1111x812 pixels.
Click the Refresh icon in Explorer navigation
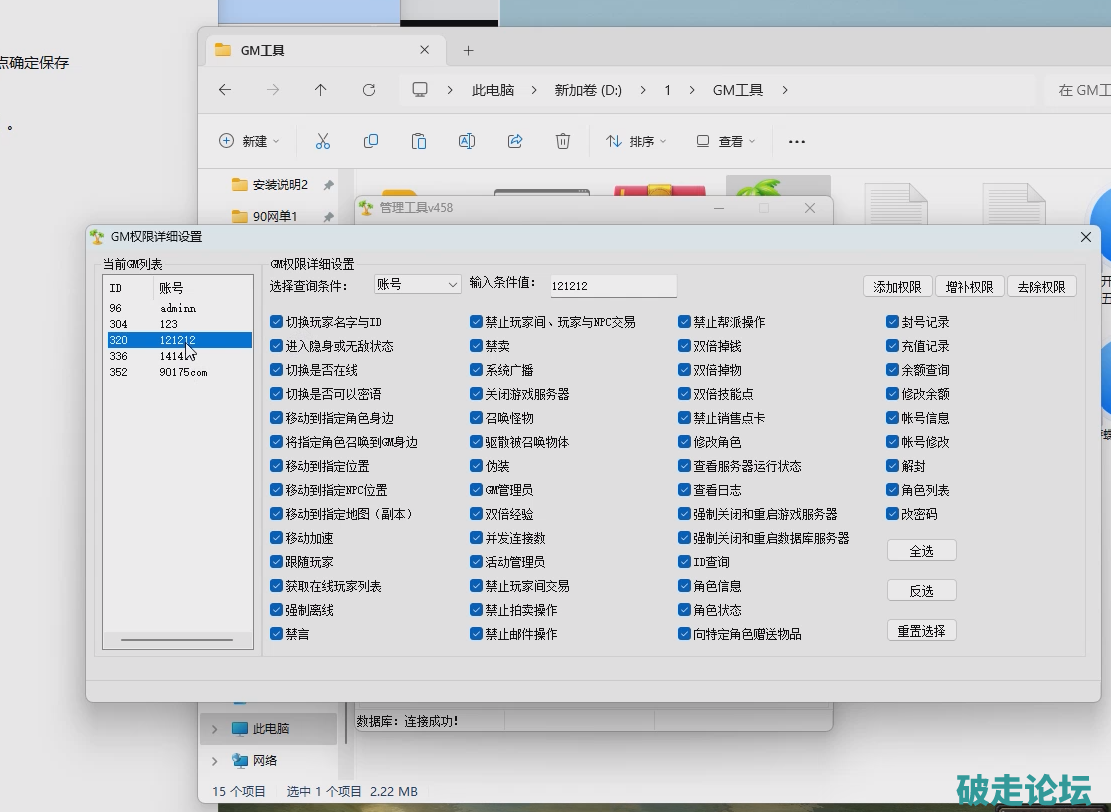pyautogui.click(x=369, y=90)
